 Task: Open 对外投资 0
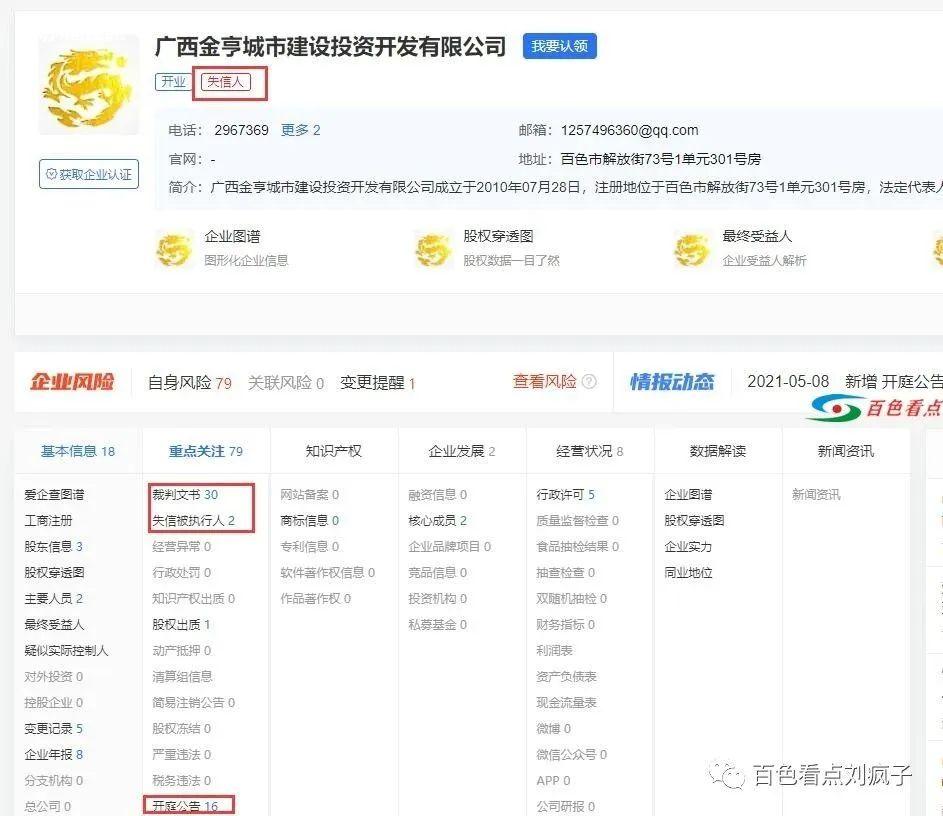click(54, 677)
